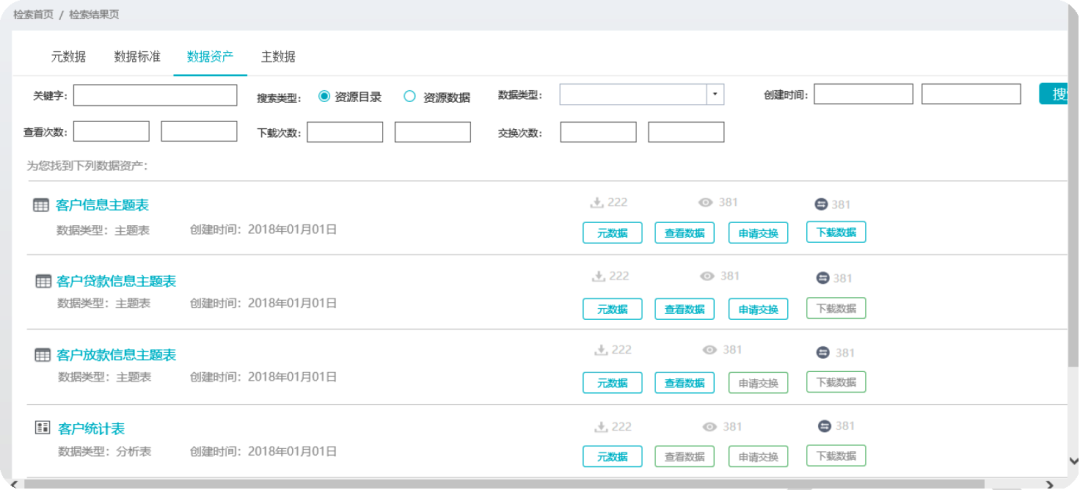1080x490 pixels.
Task: Select the 资源数据 radio button
Action: click(x=409, y=96)
